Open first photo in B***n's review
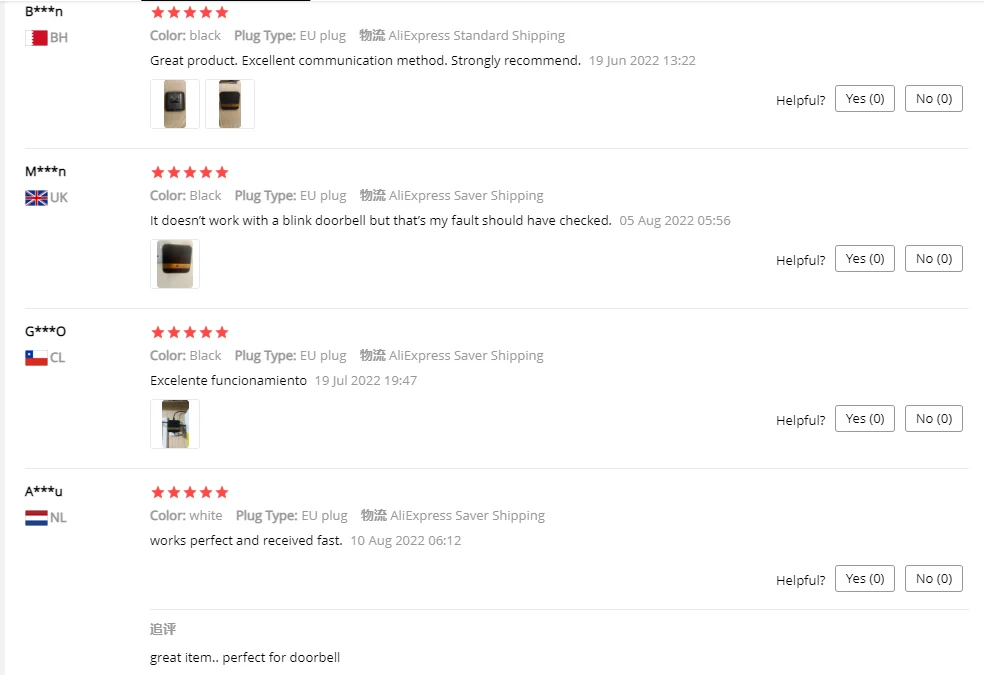 (175, 104)
